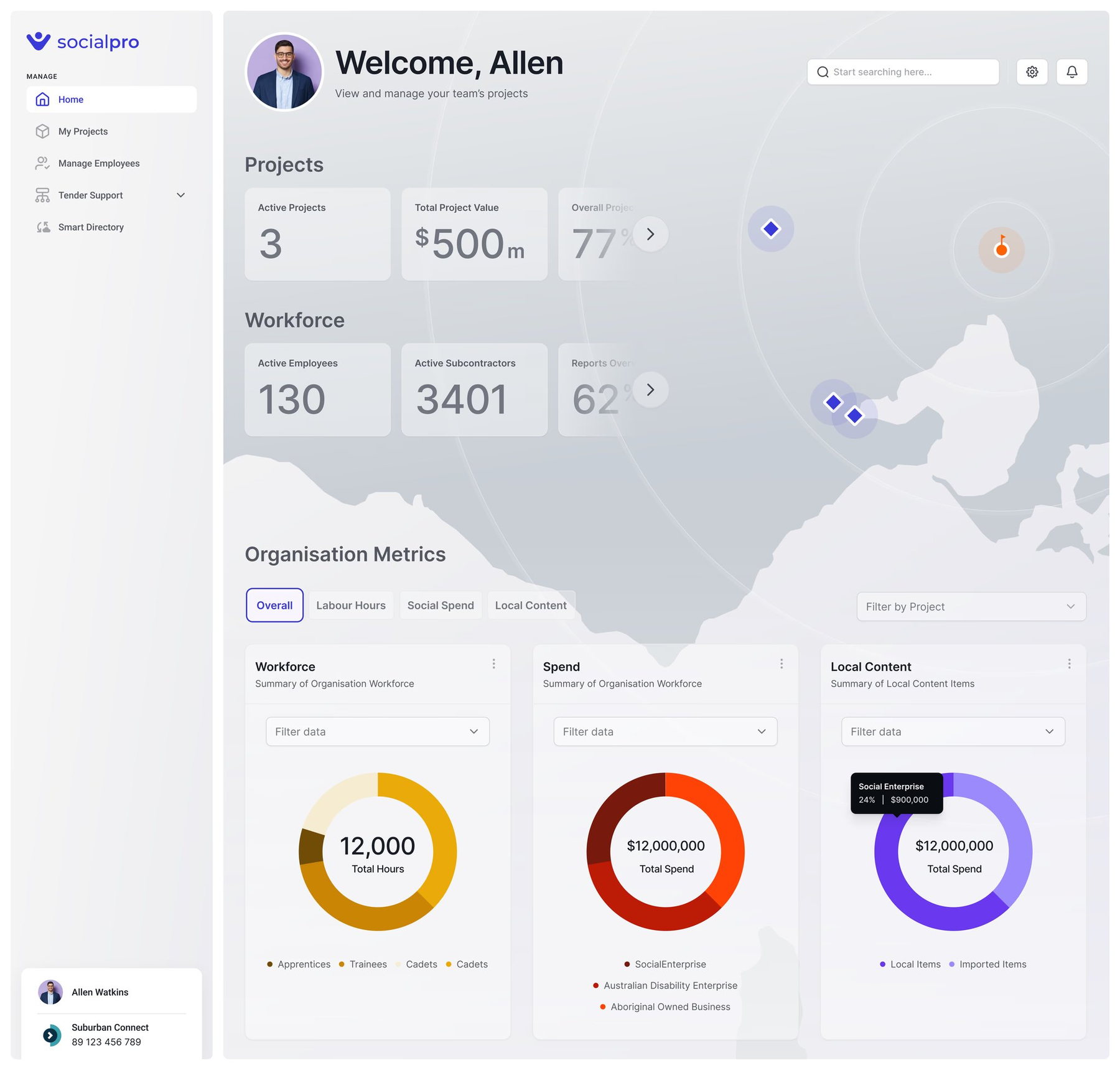Click the Social Enterprise tooltip
The height and width of the screenshot is (1070, 1120).
coord(897,794)
